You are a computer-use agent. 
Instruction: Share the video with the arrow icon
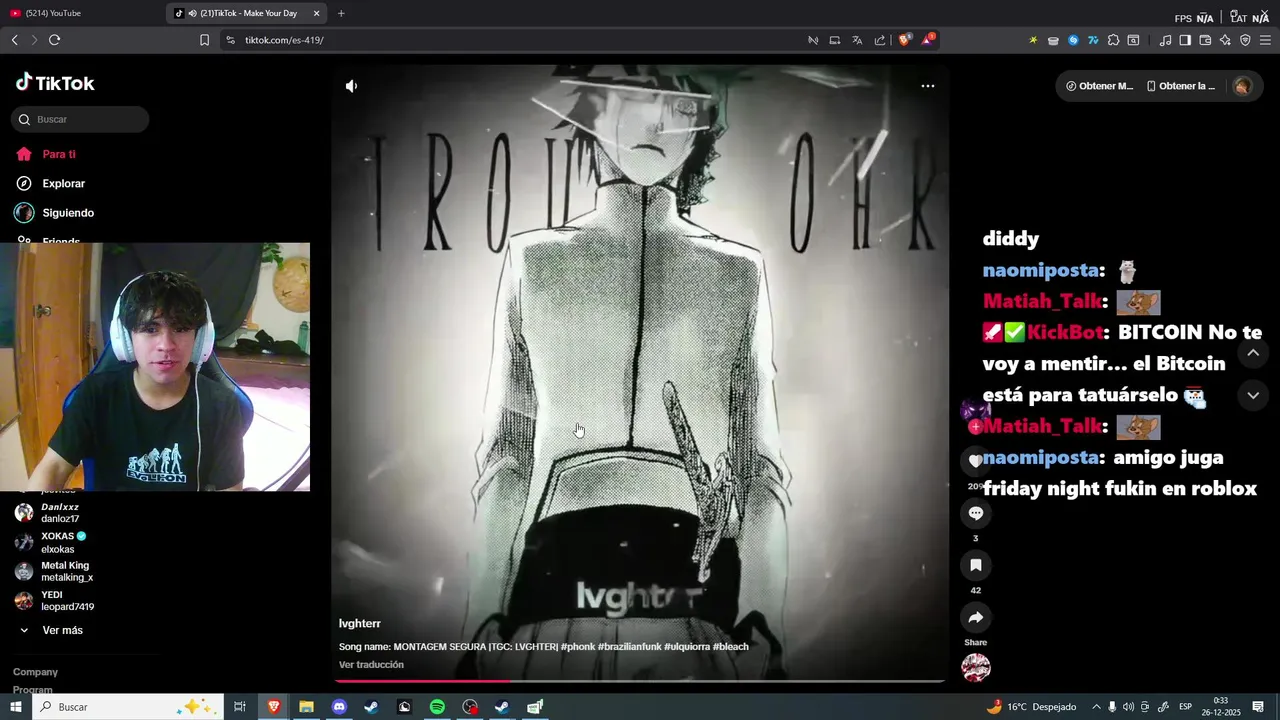976,617
